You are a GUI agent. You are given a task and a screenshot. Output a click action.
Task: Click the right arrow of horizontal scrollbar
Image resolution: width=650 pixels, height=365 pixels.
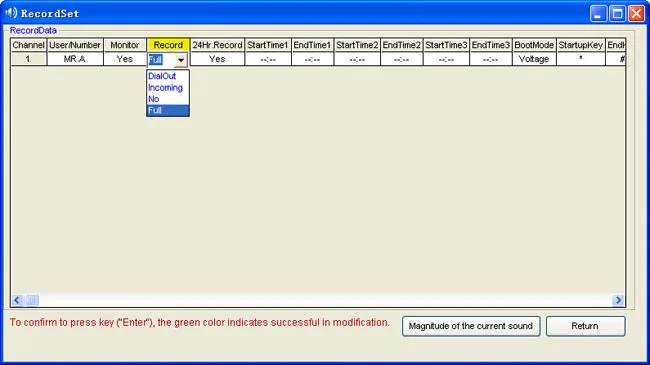(x=618, y=300)
